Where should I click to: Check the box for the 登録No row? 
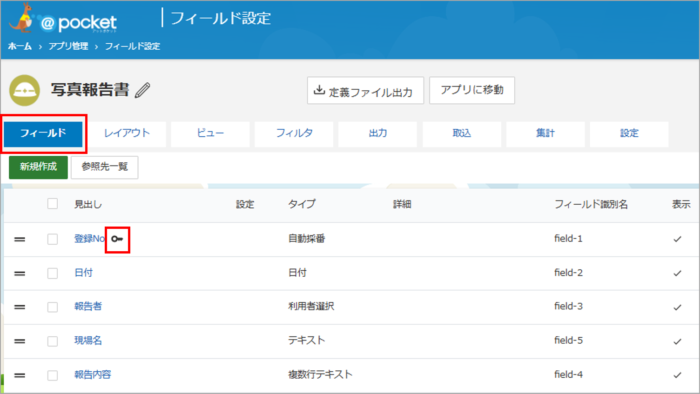[53, 239]
